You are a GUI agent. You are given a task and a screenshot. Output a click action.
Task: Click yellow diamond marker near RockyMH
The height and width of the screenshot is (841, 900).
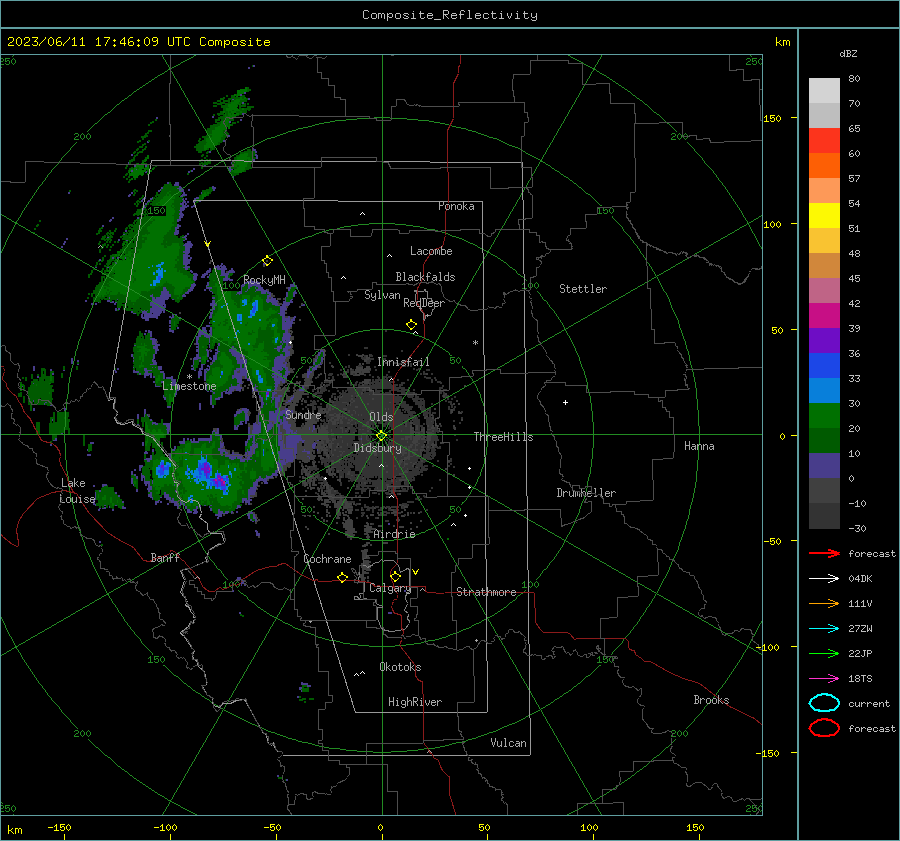click(267, 261)
